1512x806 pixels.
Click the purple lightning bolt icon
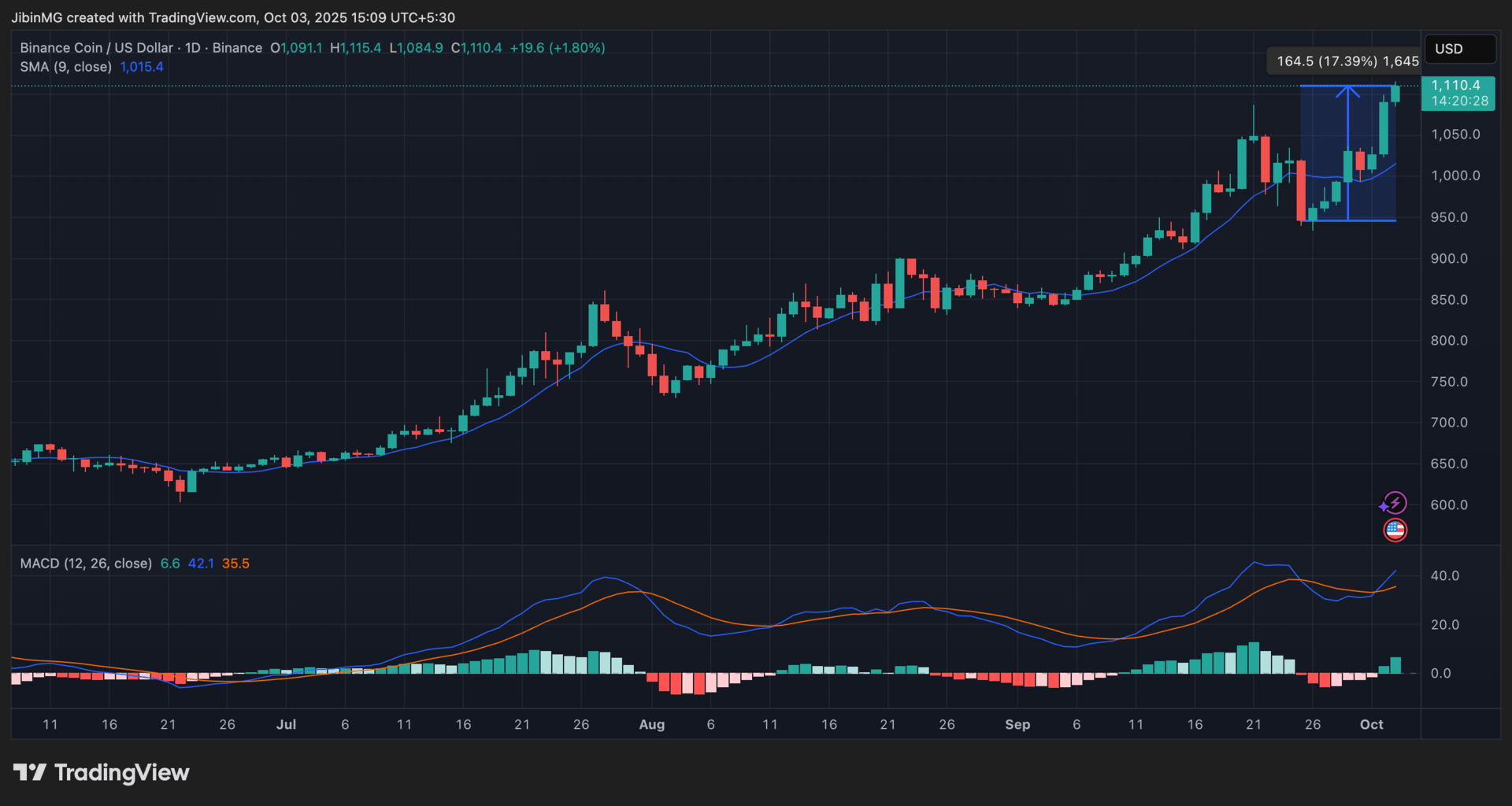point(1395,503)
